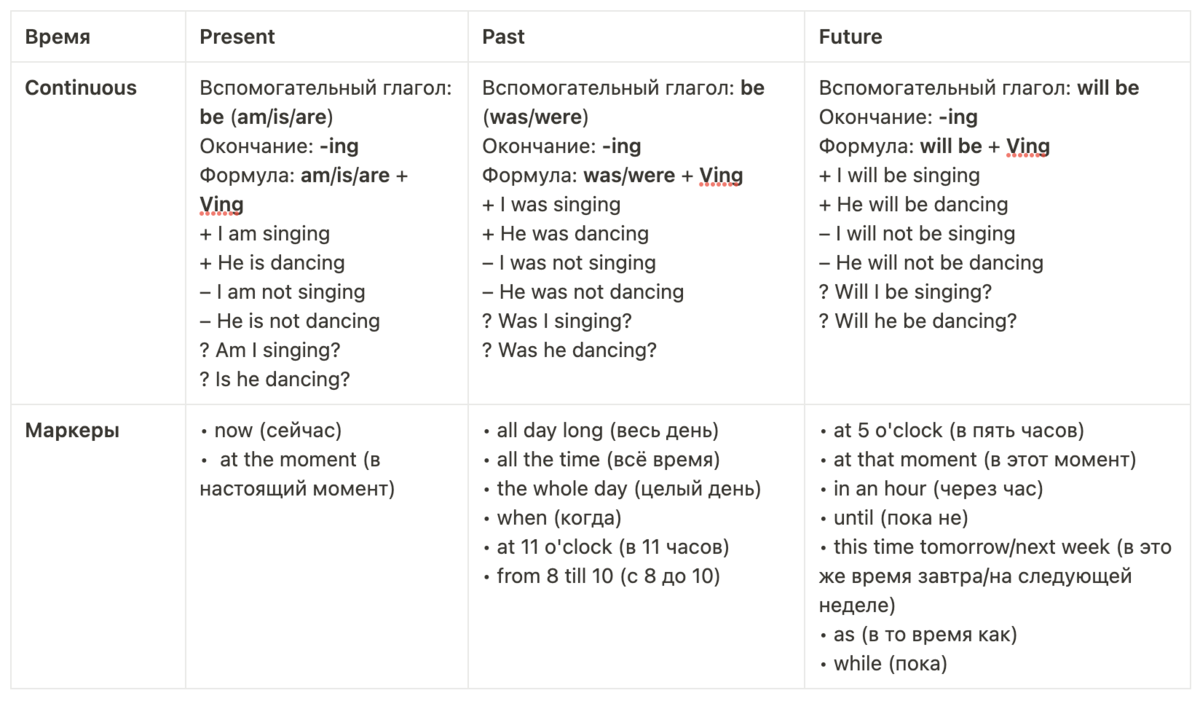Select the 'Future' column header
This screenshot has width=1200, height=701.
(850, 37)
